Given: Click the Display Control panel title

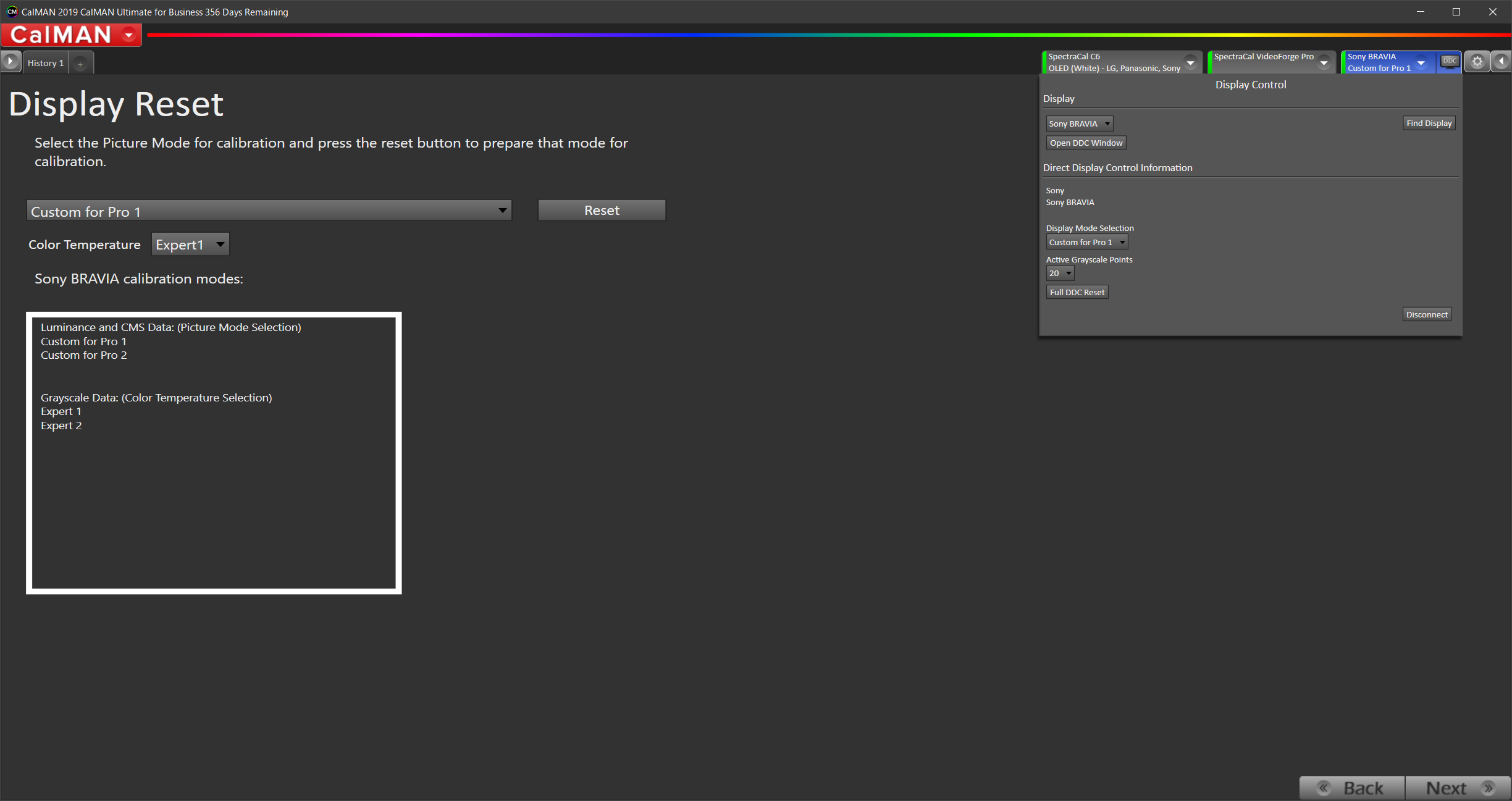Looking at the screenshot, I should tap(1251, 85).
